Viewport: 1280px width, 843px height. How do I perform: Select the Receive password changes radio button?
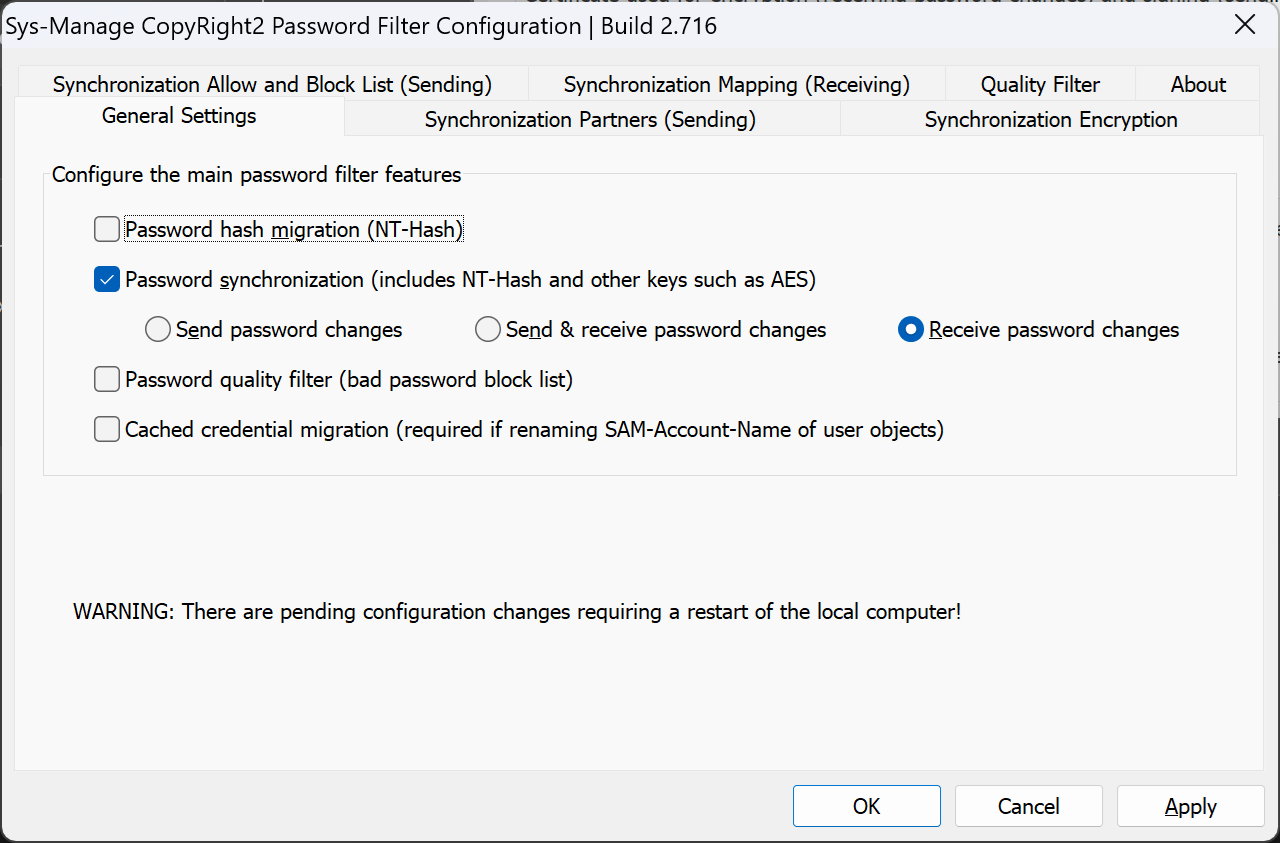coord(910,330)
